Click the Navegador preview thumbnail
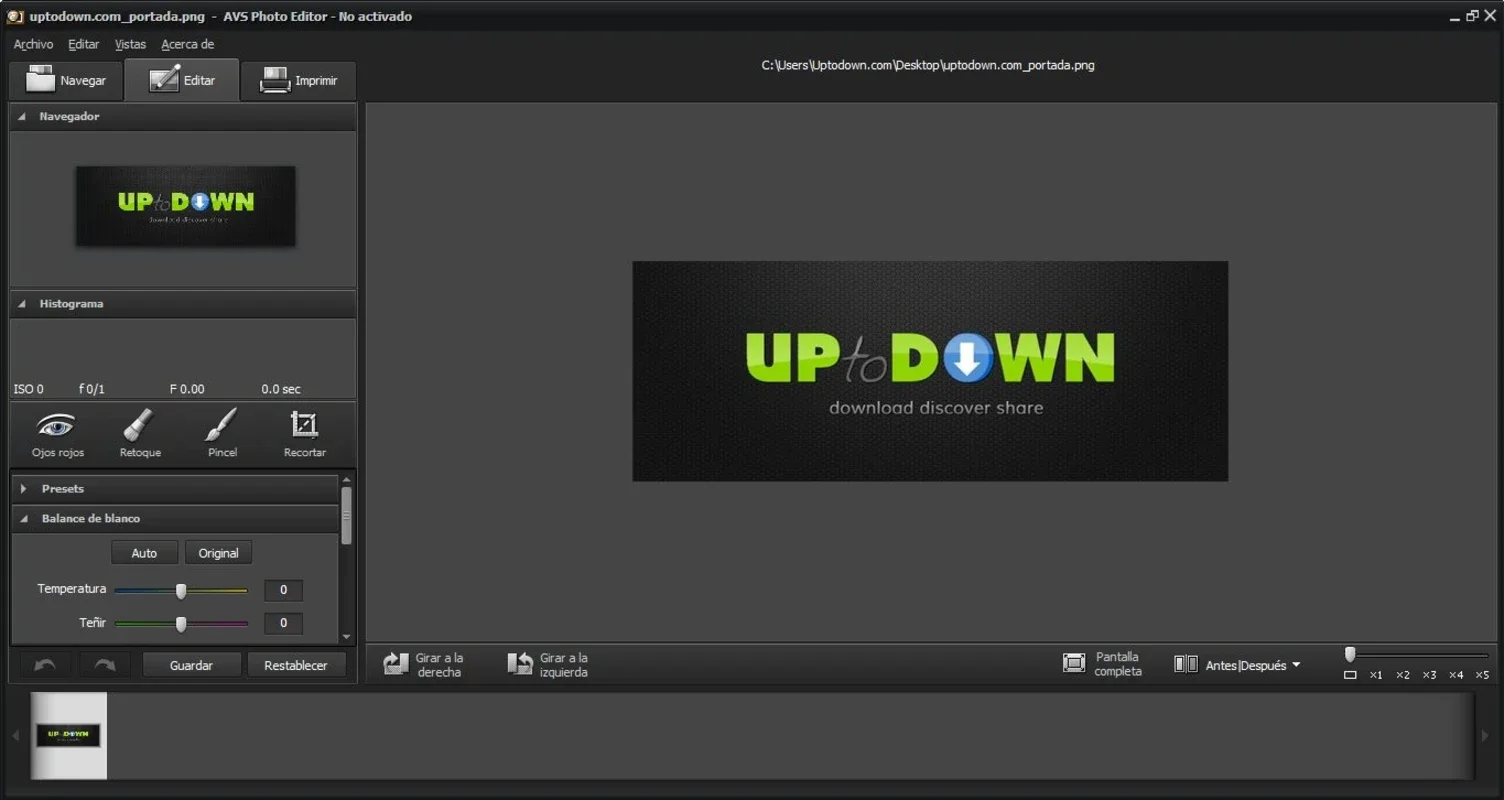 185,206
